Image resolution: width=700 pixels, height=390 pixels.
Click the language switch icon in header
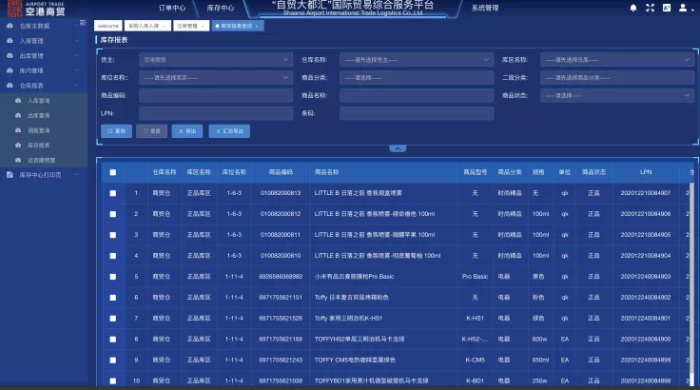point(667,8)
